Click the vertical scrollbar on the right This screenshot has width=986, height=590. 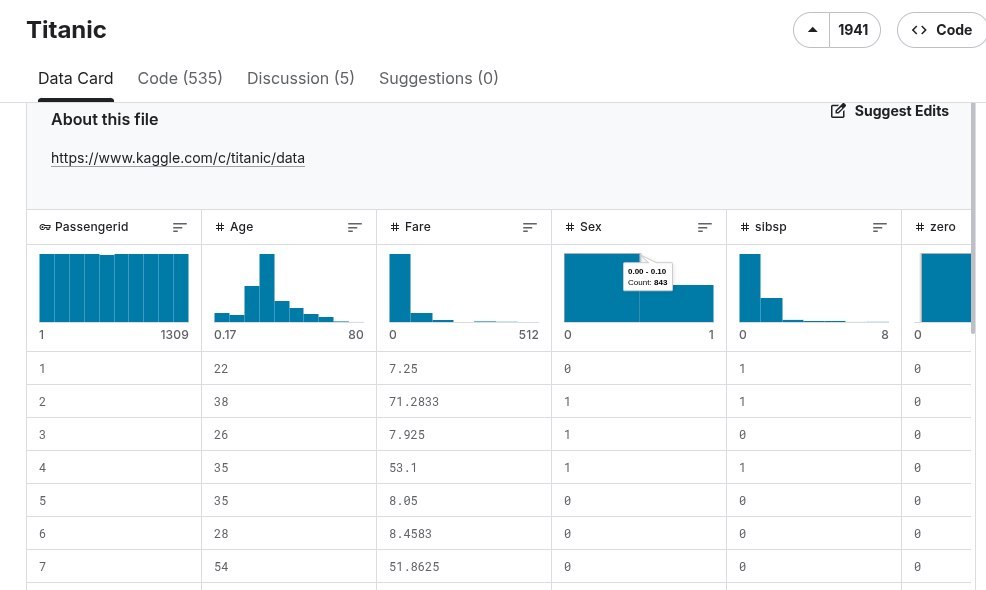coord(973,220)
